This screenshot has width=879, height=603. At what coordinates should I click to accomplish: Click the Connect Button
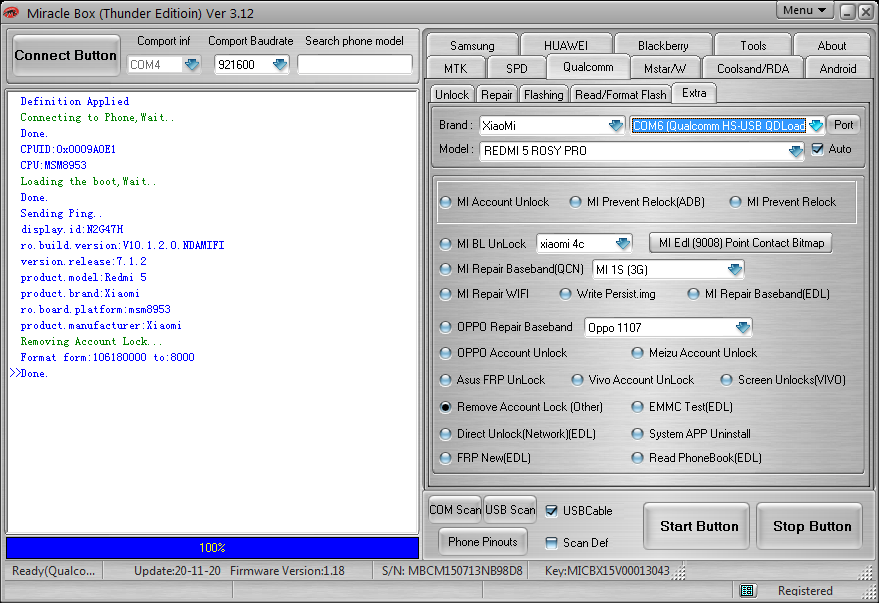click(66, 55)
